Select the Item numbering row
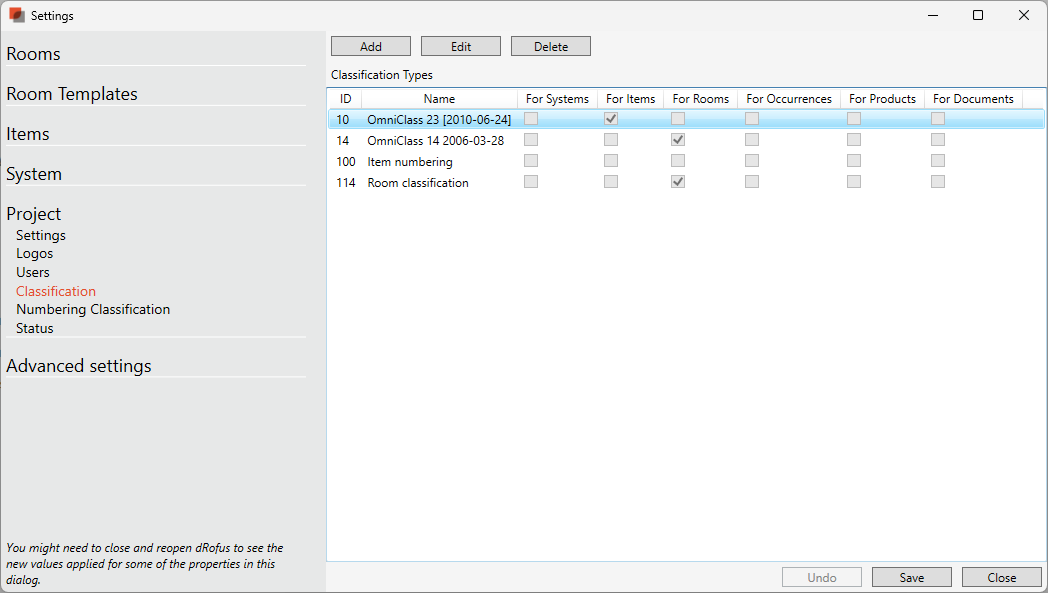The width and height of the screenshot is (1048, 593). 410,162
